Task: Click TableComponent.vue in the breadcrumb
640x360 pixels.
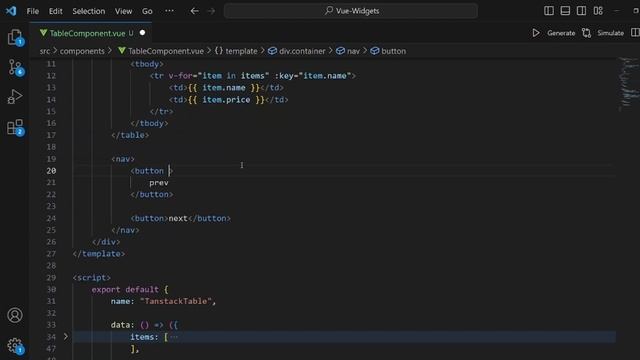Action: pyautogui.click(x=166, y=51)
